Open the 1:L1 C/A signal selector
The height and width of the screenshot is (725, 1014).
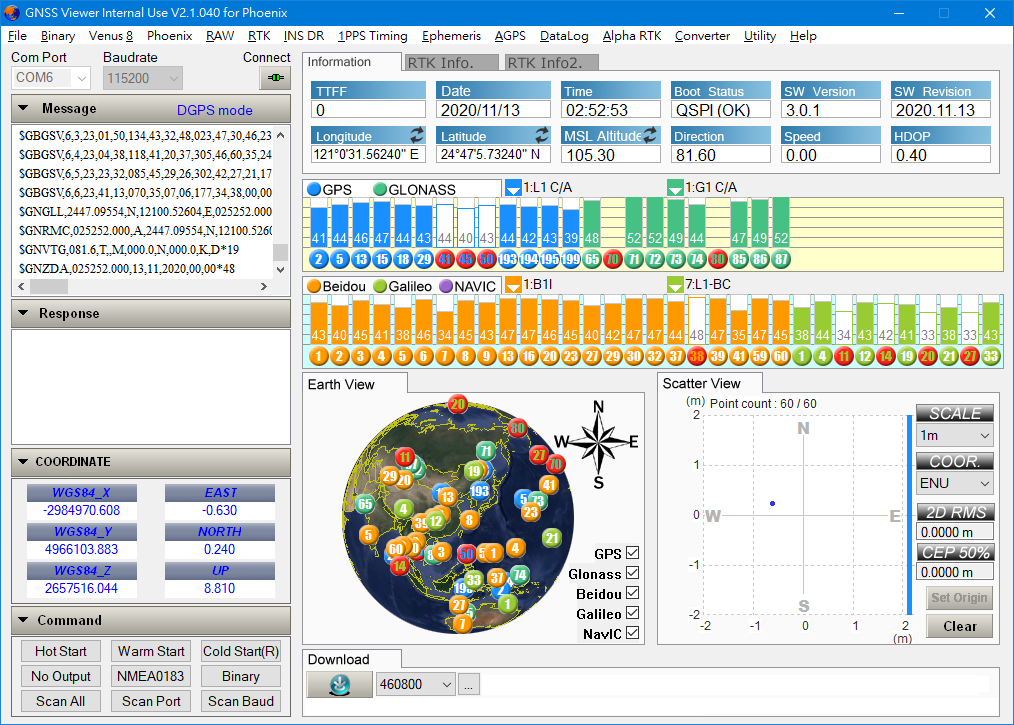tap(513, 188)
